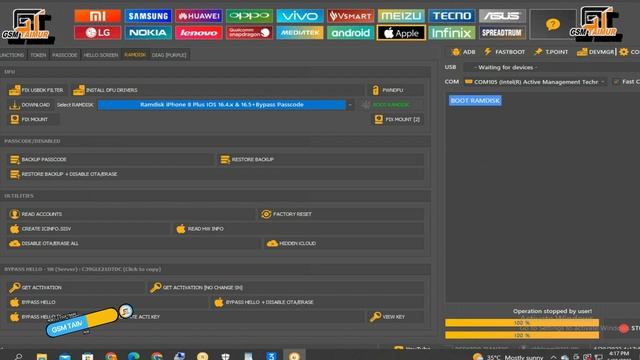The height and width of the screenshot is (360, 640).
Task: Click the green Boot Ramdisk button
Action: (386, 105)
